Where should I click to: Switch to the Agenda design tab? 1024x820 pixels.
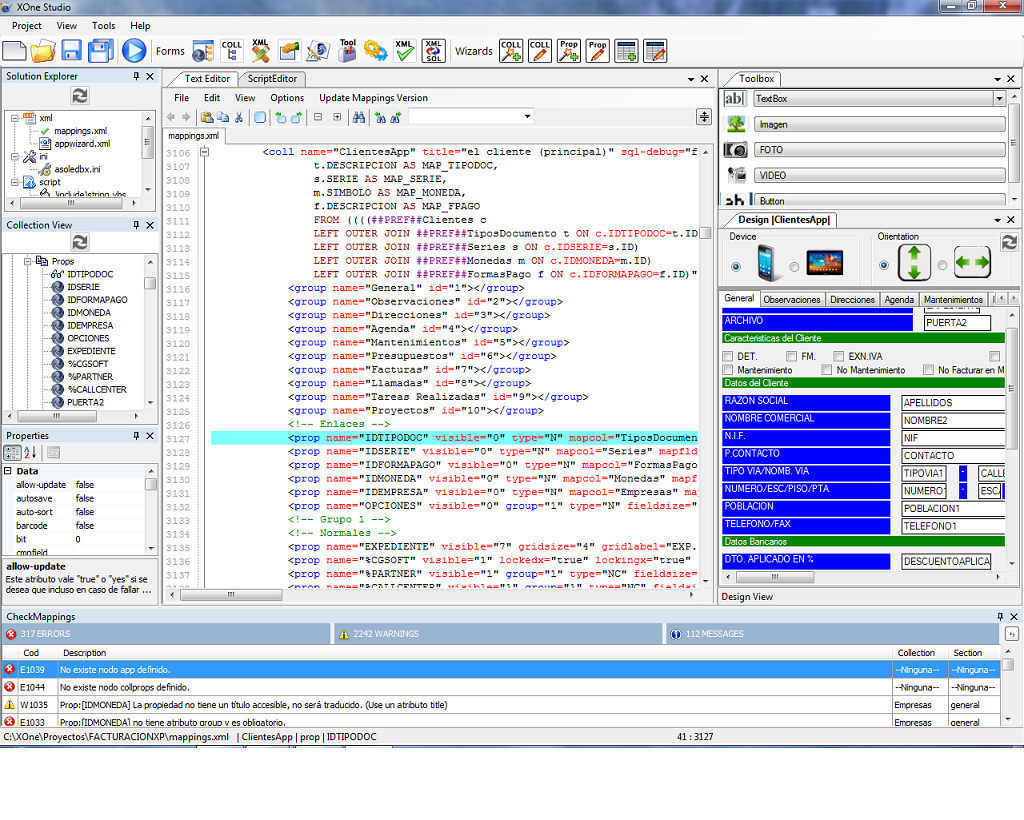[x=899, y=300]
